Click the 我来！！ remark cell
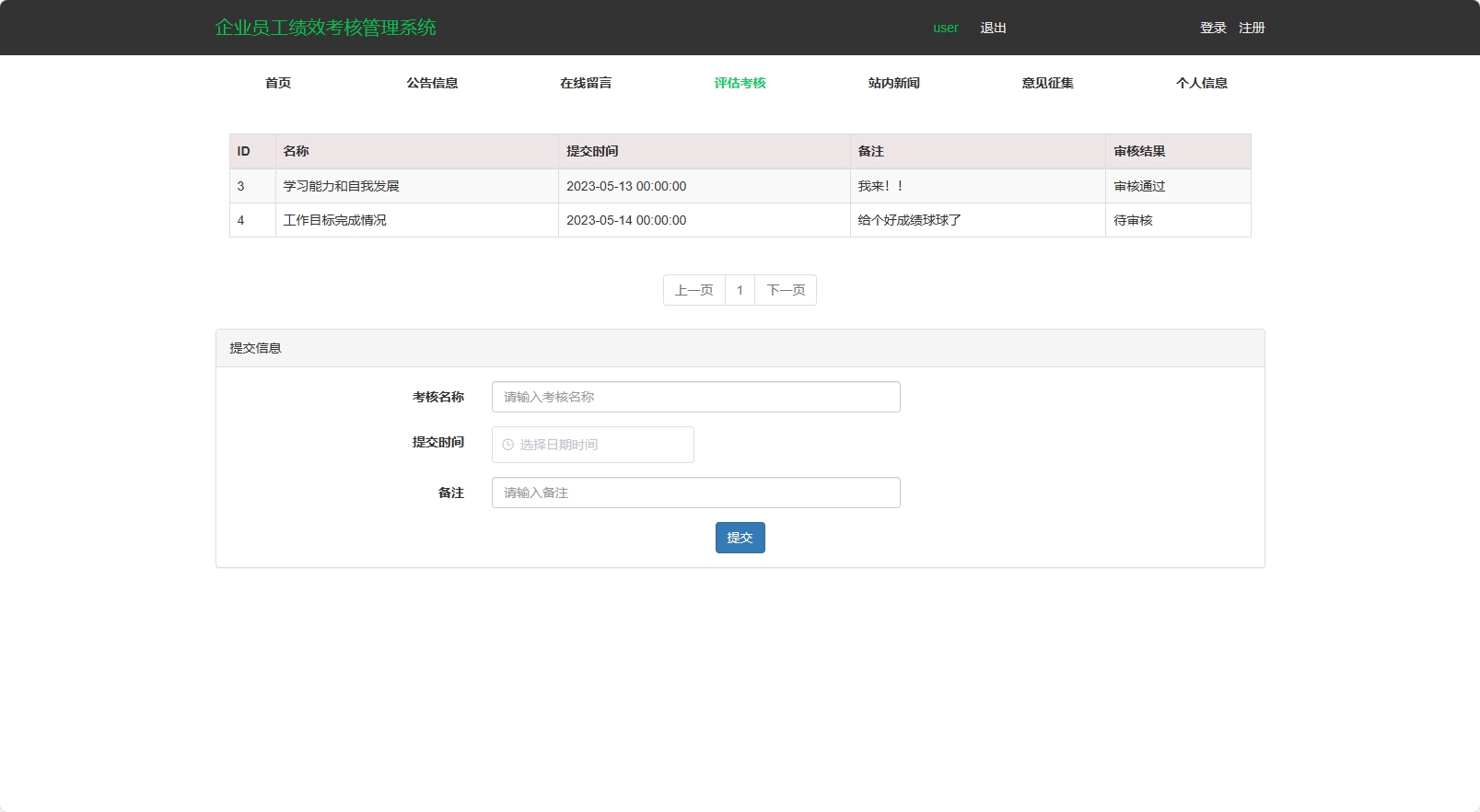 [977, 186]
